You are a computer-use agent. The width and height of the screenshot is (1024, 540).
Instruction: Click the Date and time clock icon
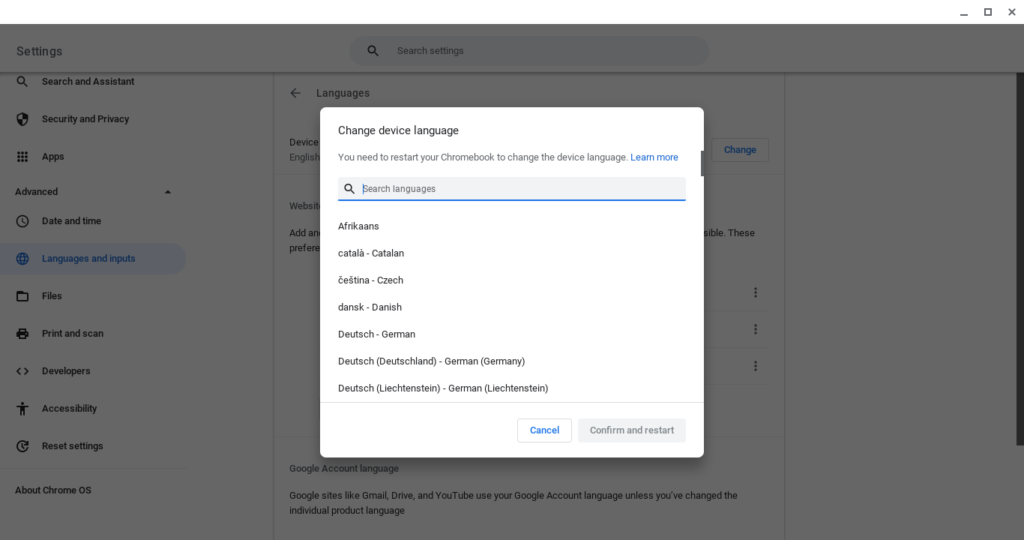point(22,221)
